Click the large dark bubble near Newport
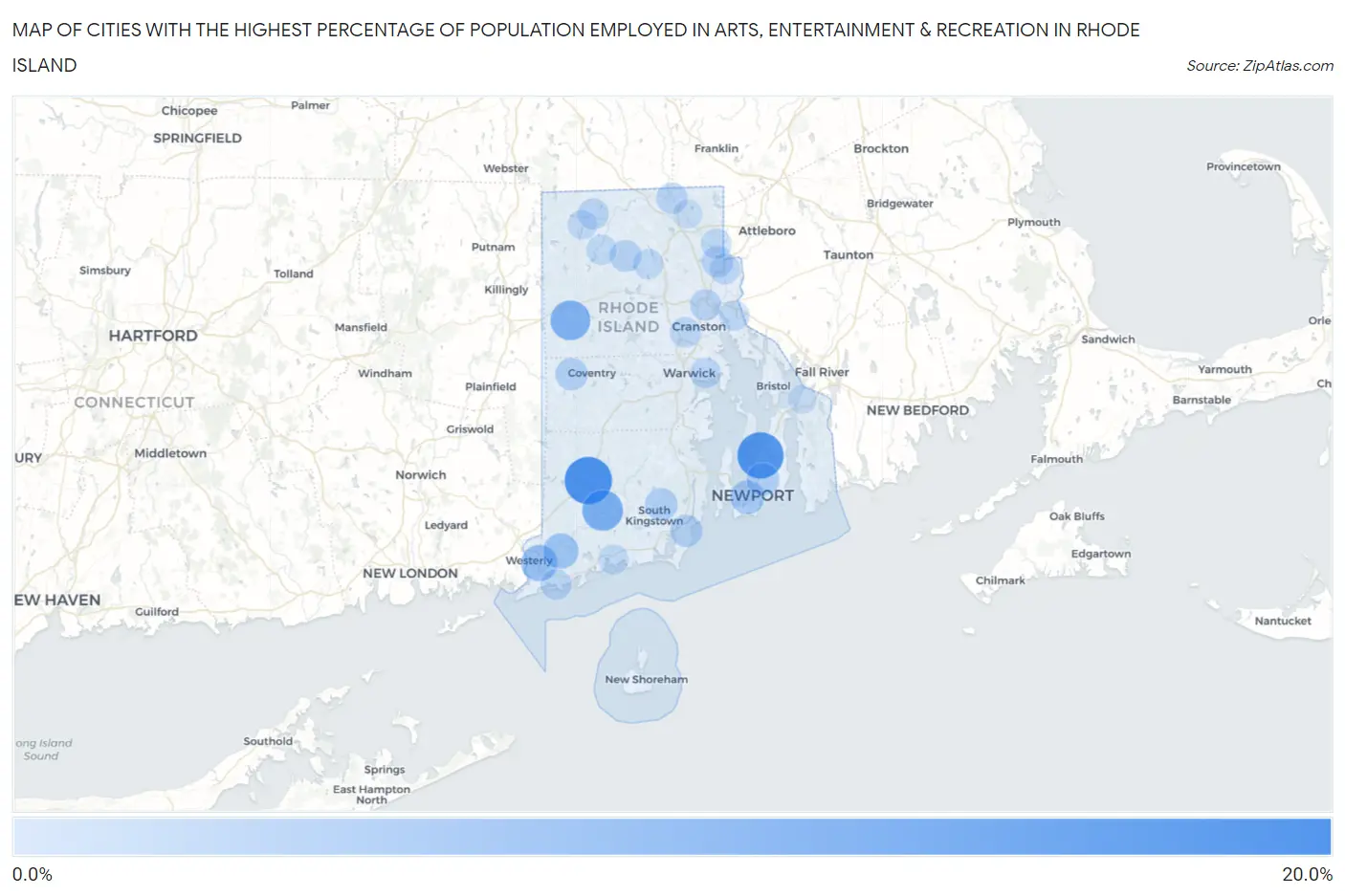 pyautogui.click(x=761, y=455)
